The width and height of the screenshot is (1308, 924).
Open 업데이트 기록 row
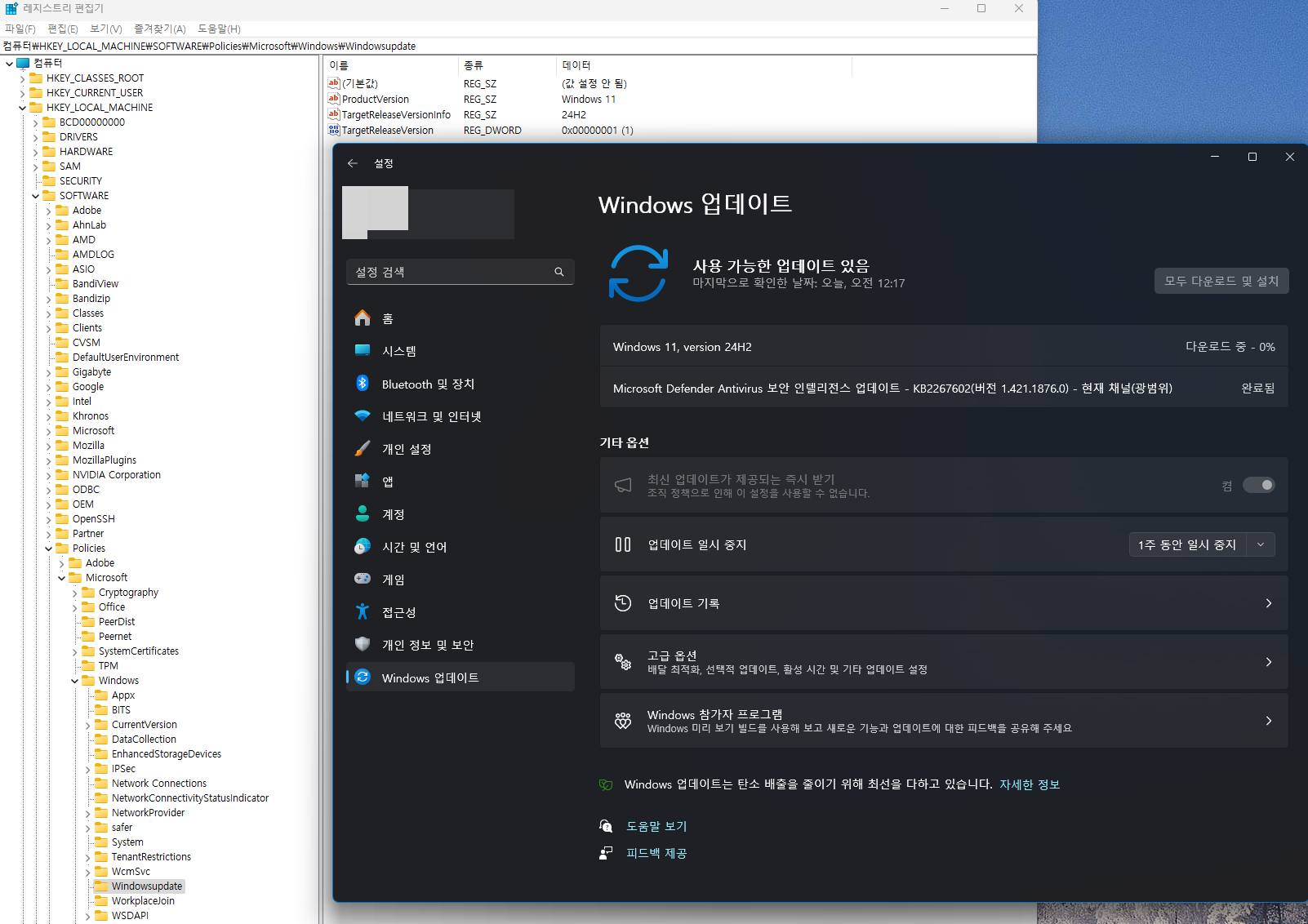[x=944, y=603]
